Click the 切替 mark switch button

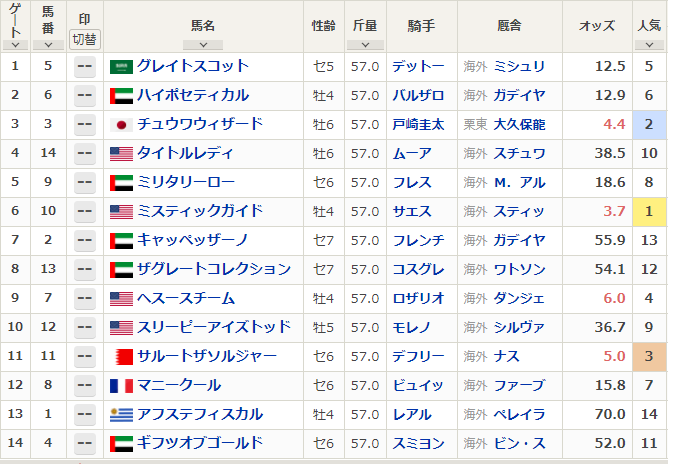[85, 39]
